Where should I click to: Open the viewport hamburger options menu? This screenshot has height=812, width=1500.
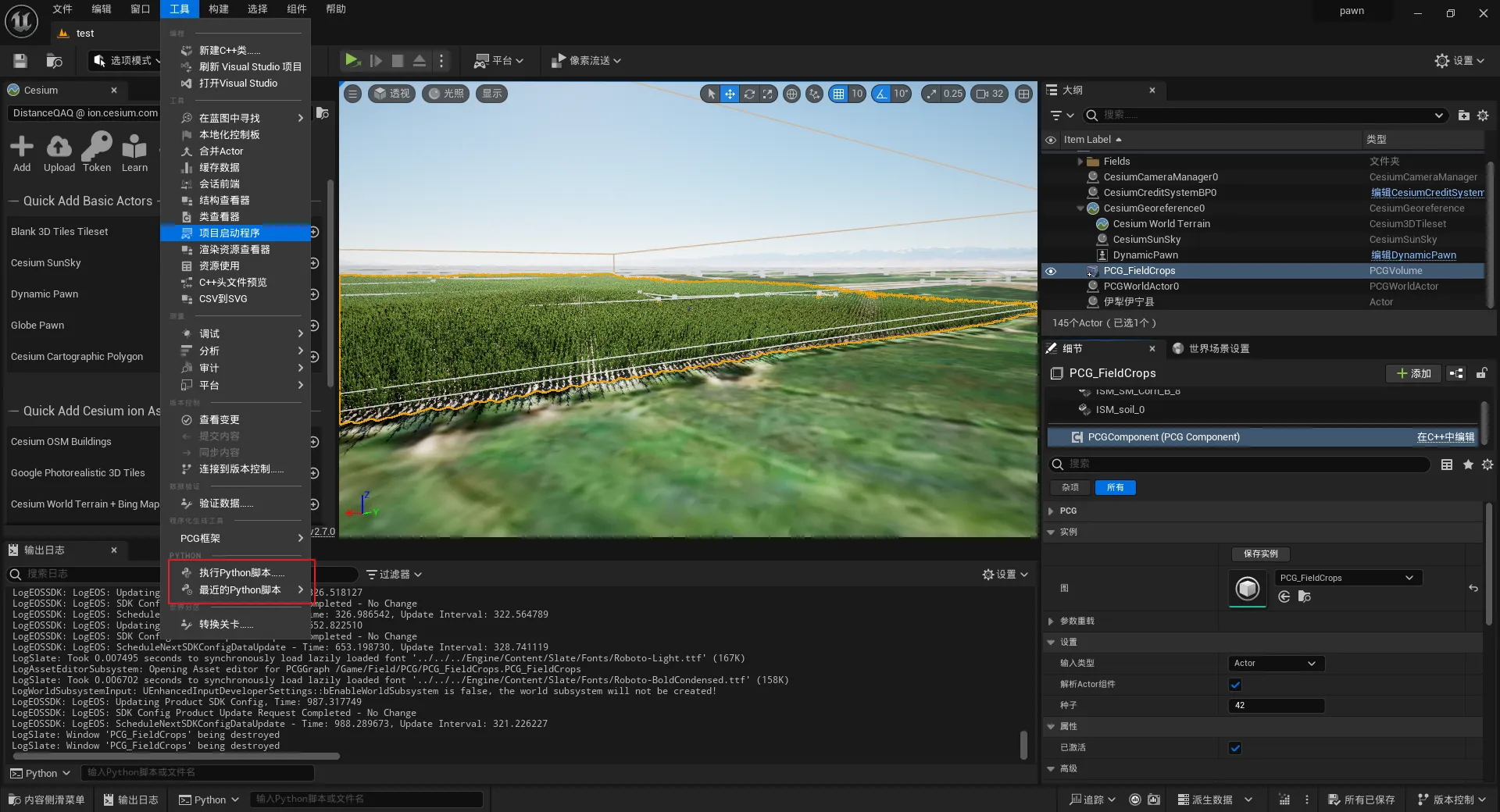353,94
